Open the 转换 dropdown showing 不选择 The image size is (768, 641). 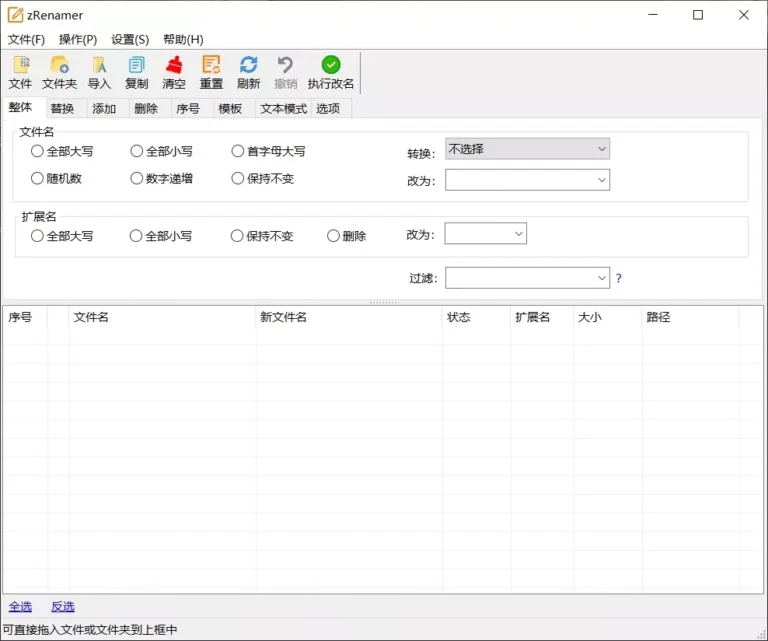pyautogui.click(x=527, y=149)
